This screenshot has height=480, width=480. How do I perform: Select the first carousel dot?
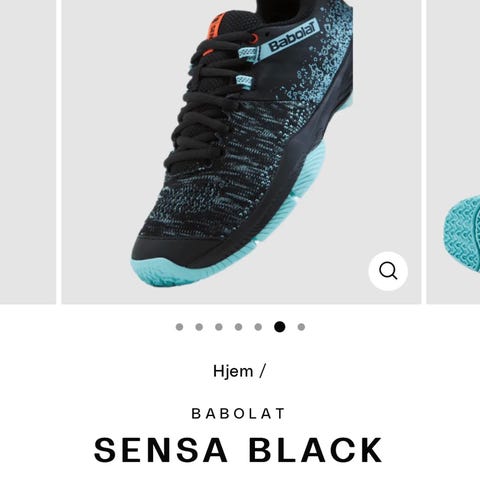(x=179, y=327)
